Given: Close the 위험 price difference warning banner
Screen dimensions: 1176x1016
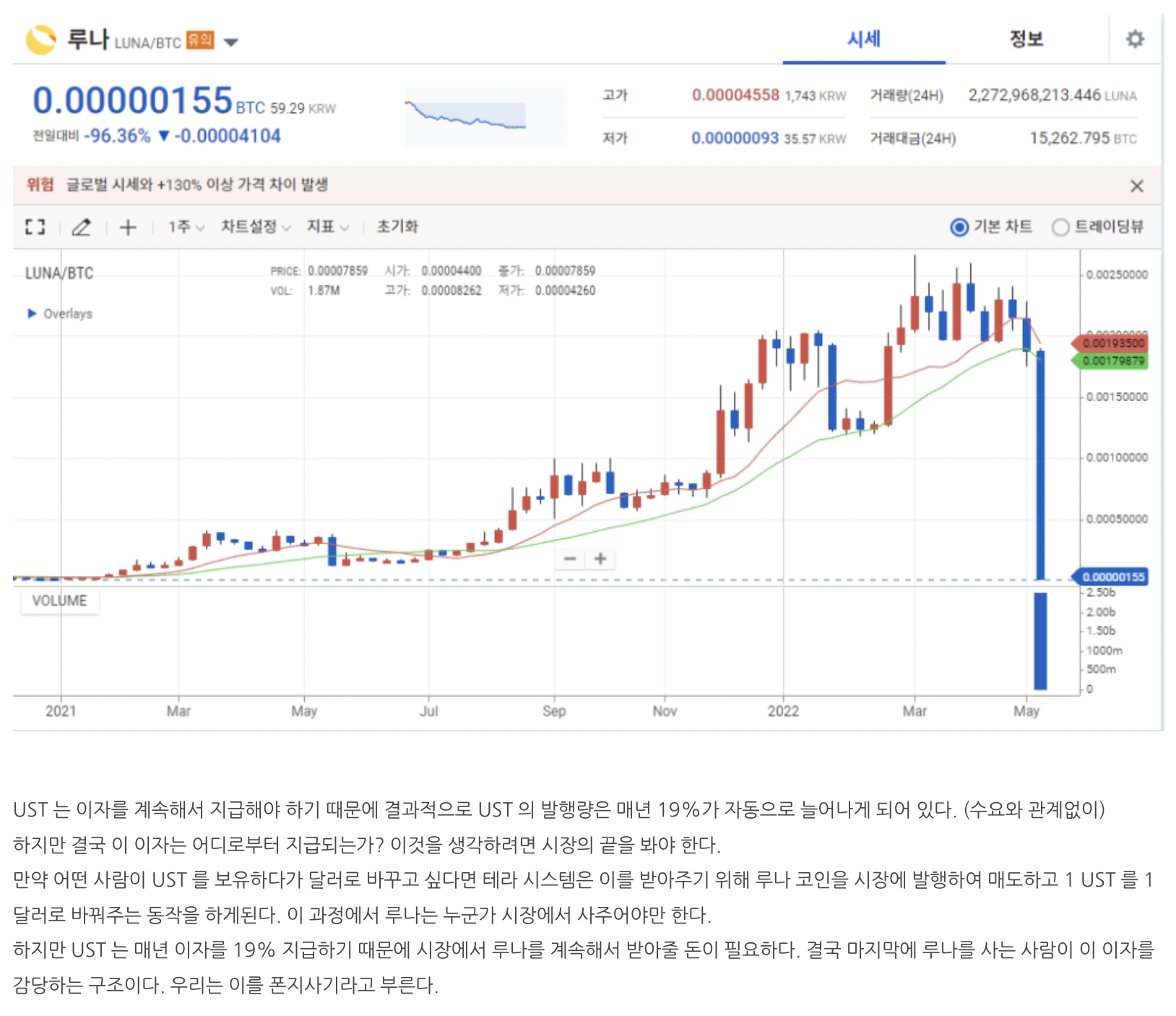Looking at the screenshot, I should tap(1136, 186).
